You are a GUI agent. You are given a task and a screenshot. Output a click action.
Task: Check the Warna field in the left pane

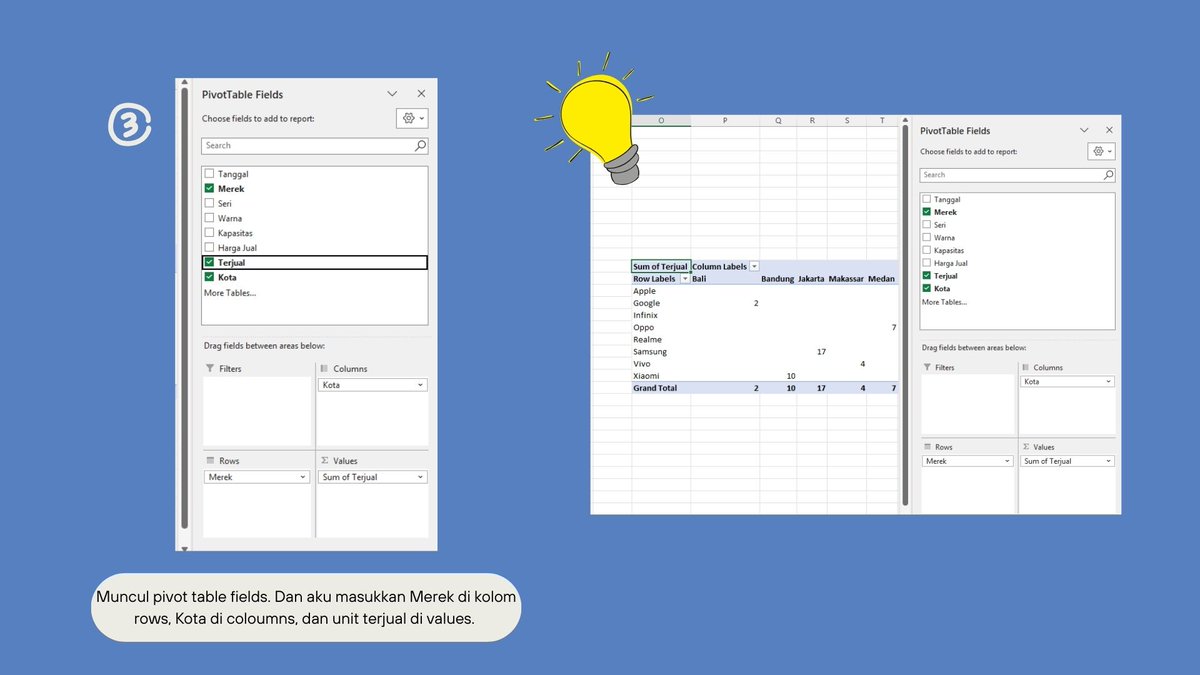coord(209,218)
